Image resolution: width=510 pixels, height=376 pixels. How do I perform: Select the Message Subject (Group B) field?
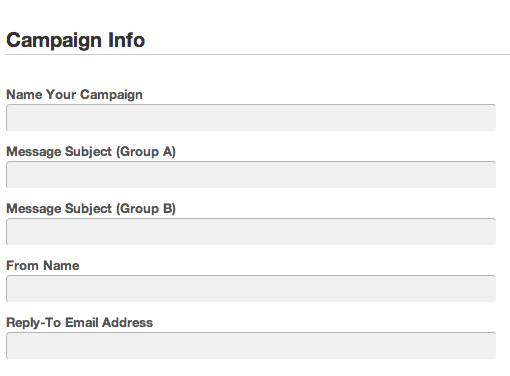tap(251, 231)
